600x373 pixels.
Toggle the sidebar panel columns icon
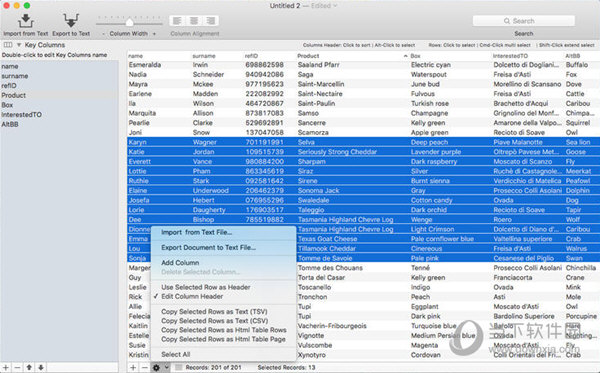click(8, 45)
